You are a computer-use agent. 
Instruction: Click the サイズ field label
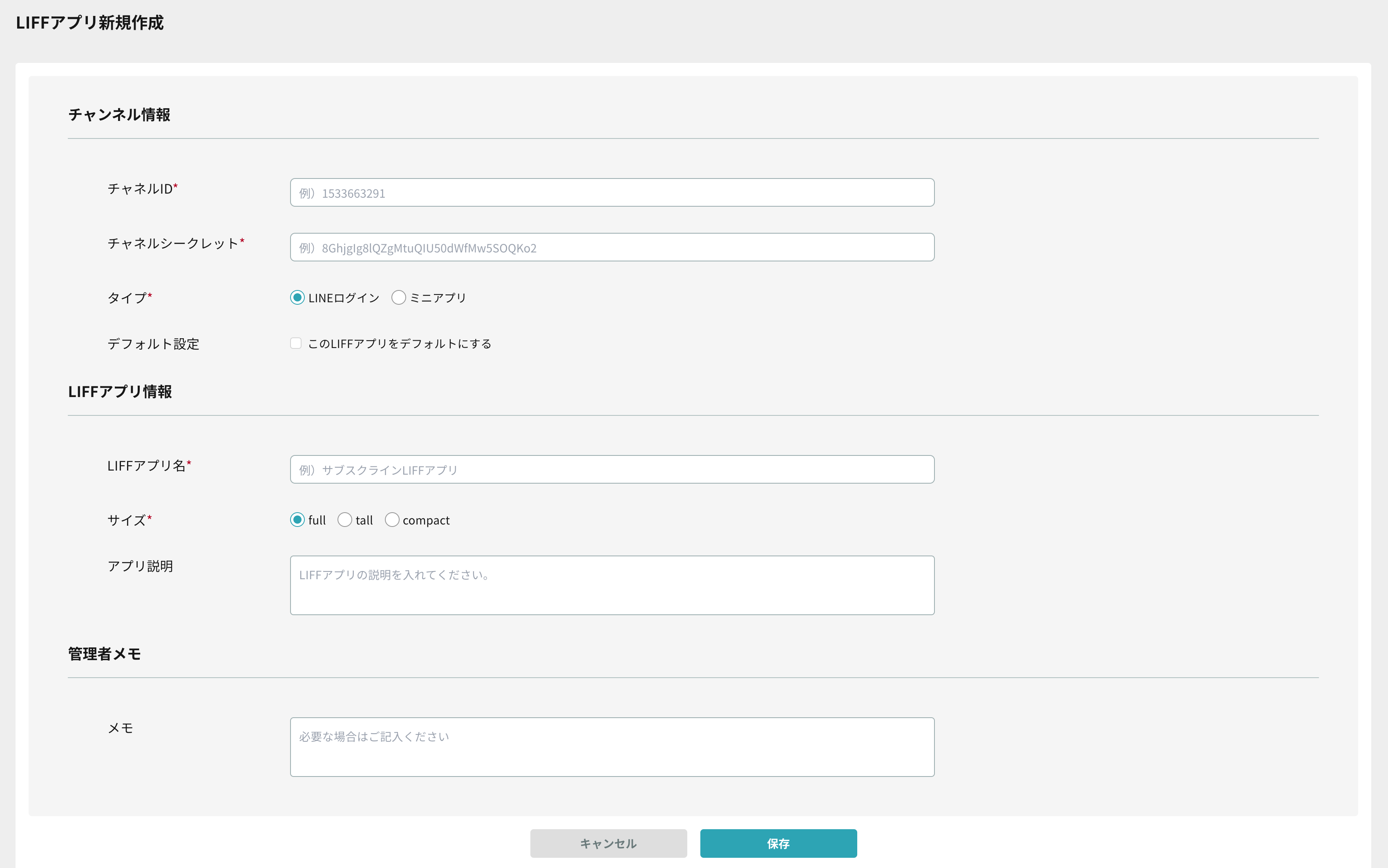[130, 520]
